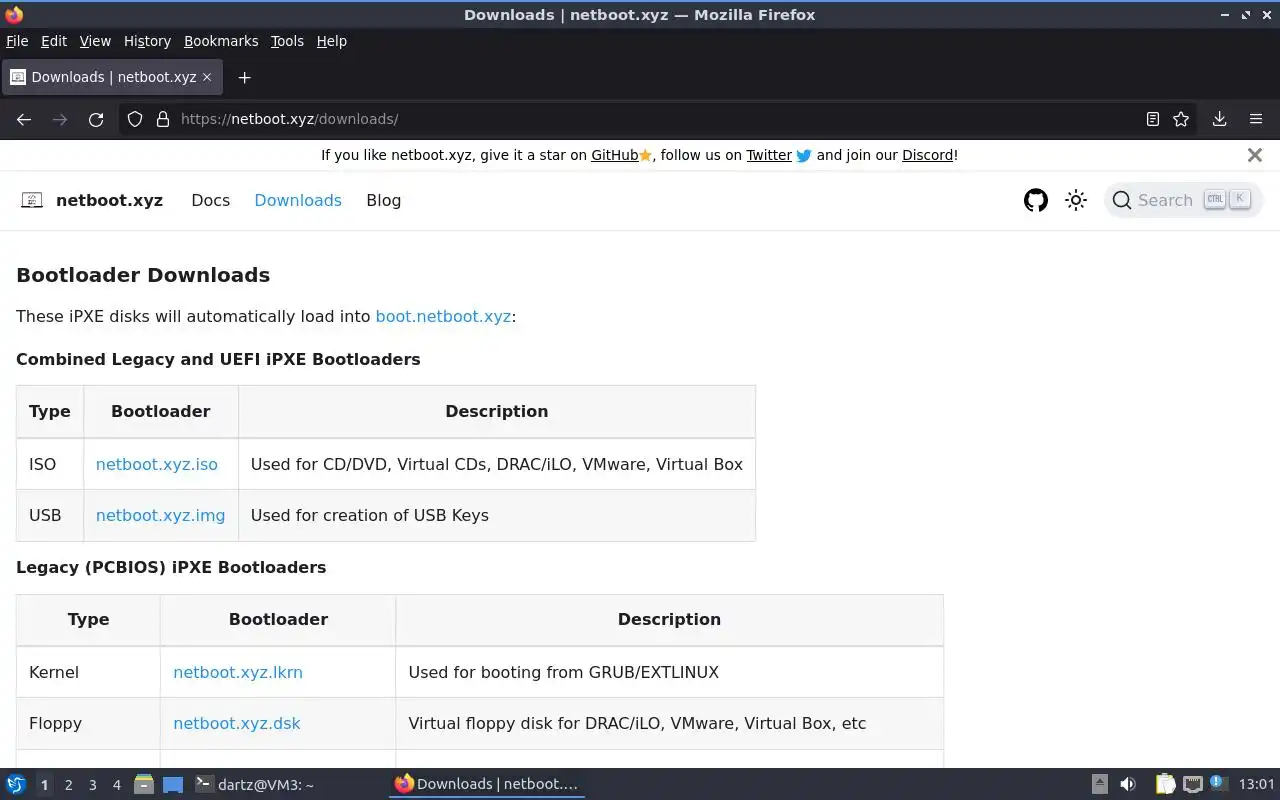Open the File menu
Screen dimensions: 1280x800
point(17,41)
